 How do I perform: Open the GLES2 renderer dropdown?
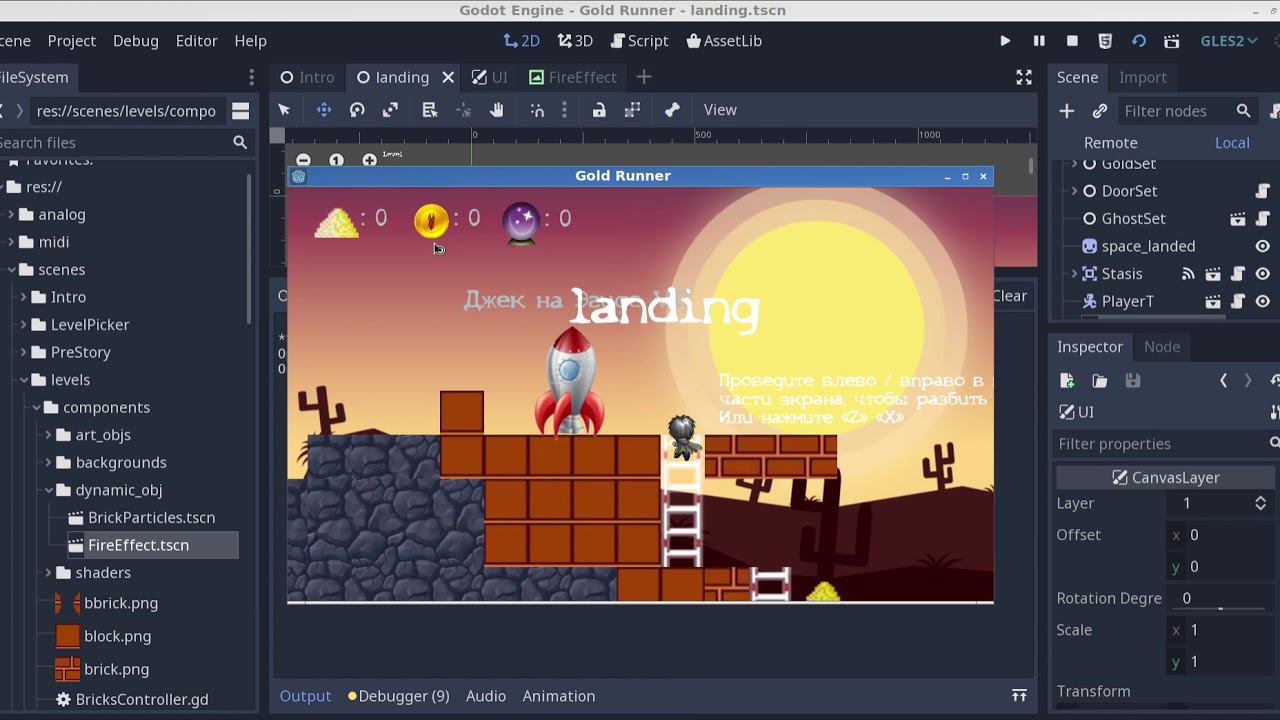[x=1228, y=41]
